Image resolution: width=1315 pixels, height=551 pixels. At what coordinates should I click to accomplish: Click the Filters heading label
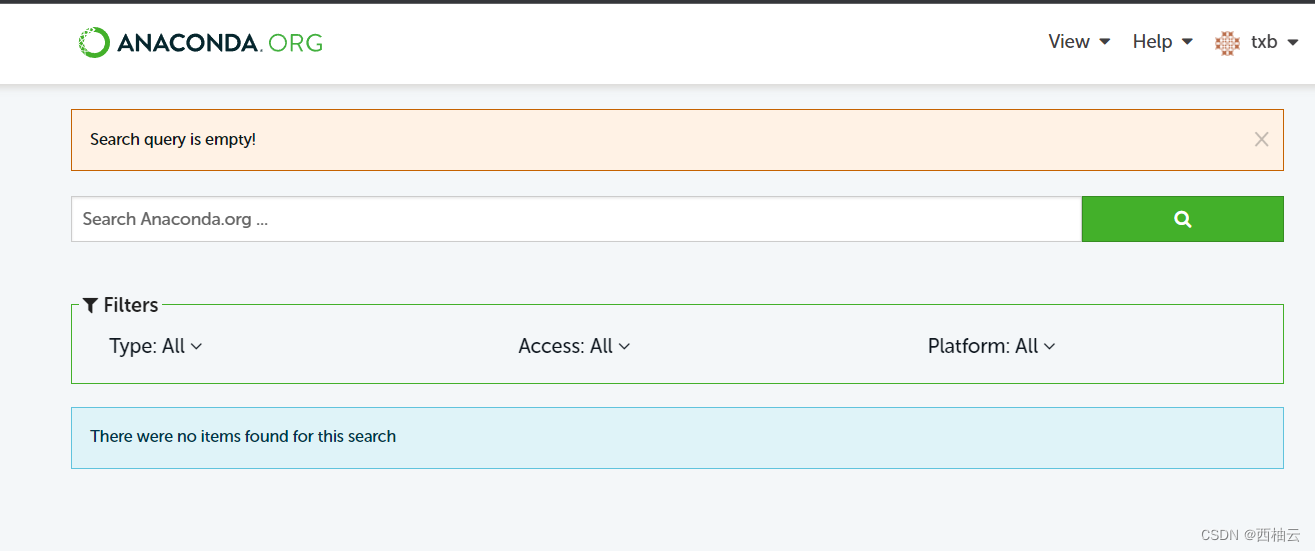(131, 305)
